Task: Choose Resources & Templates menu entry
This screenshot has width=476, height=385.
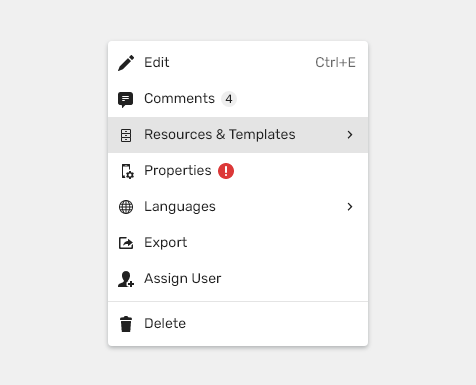Action: coord(238,135)
